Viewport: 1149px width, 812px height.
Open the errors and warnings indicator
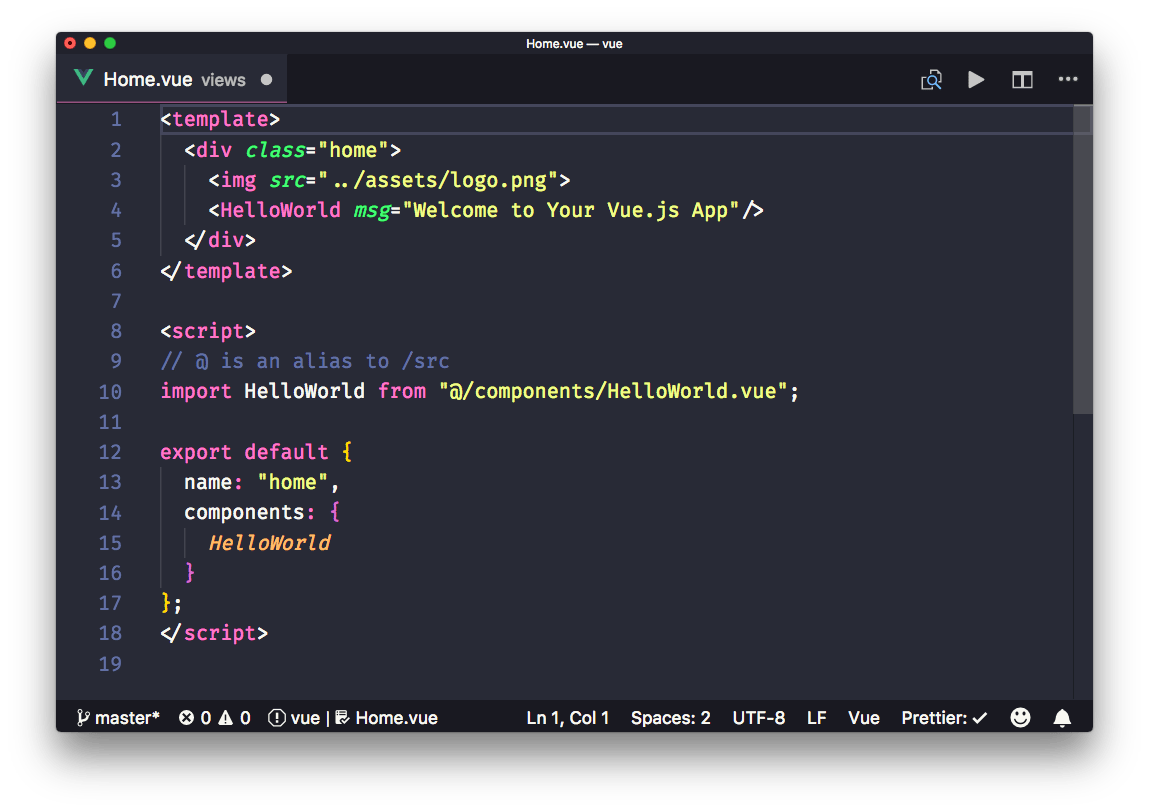[214, 717]
